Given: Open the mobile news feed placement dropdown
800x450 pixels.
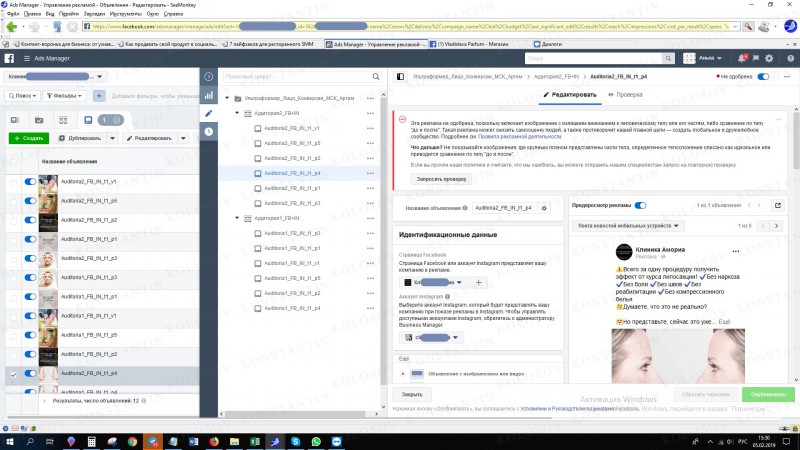Looking at the screenshot, I should tap(628, 226).
